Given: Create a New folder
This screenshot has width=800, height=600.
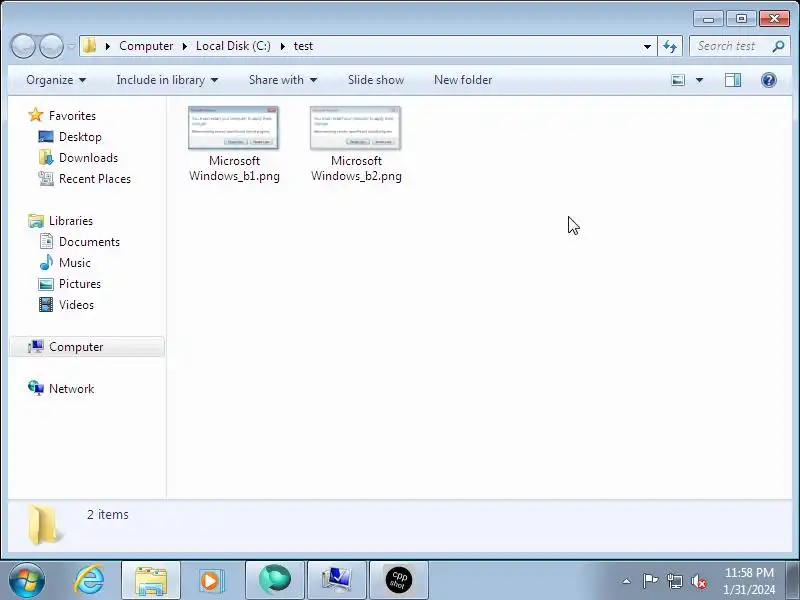Looking at the screenshot, I should click(x=463, y=80).
